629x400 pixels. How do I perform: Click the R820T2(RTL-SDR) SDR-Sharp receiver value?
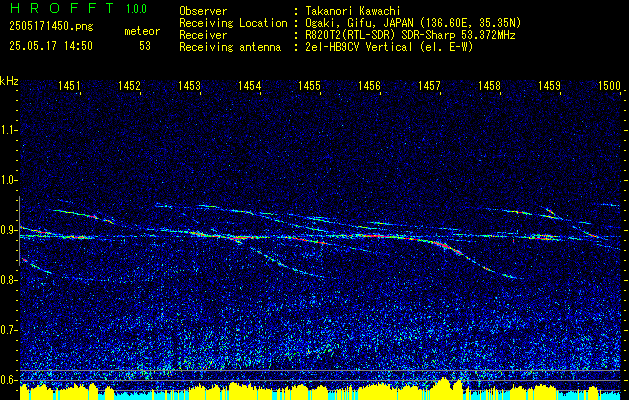click(x=410, y=35)
